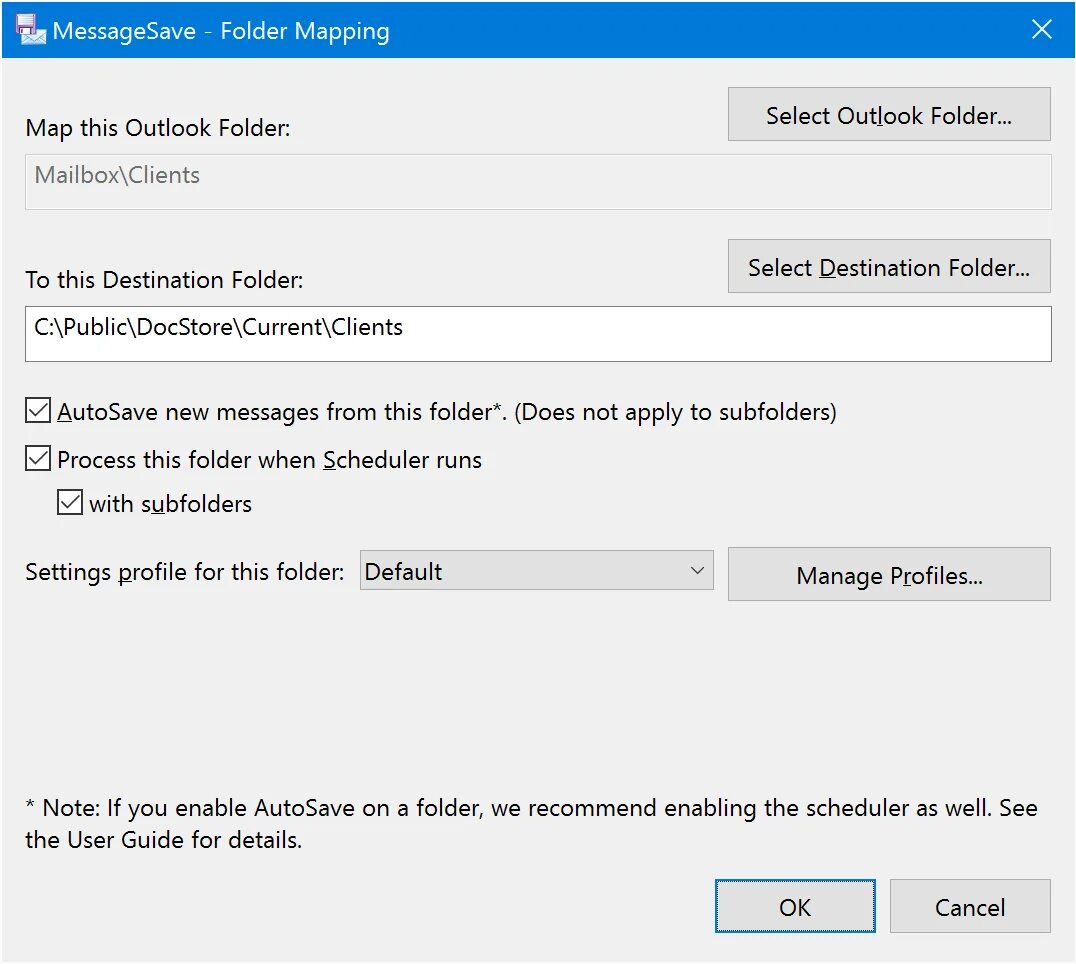Click the Settings profile for this folder label
The height and width of the screenshot is (964, 1076).
point(185,572)
